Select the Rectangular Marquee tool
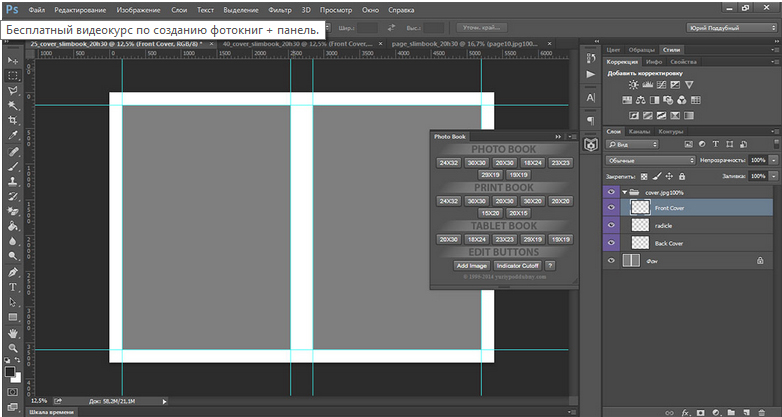 pyautogui.click(x=13, y=76)
